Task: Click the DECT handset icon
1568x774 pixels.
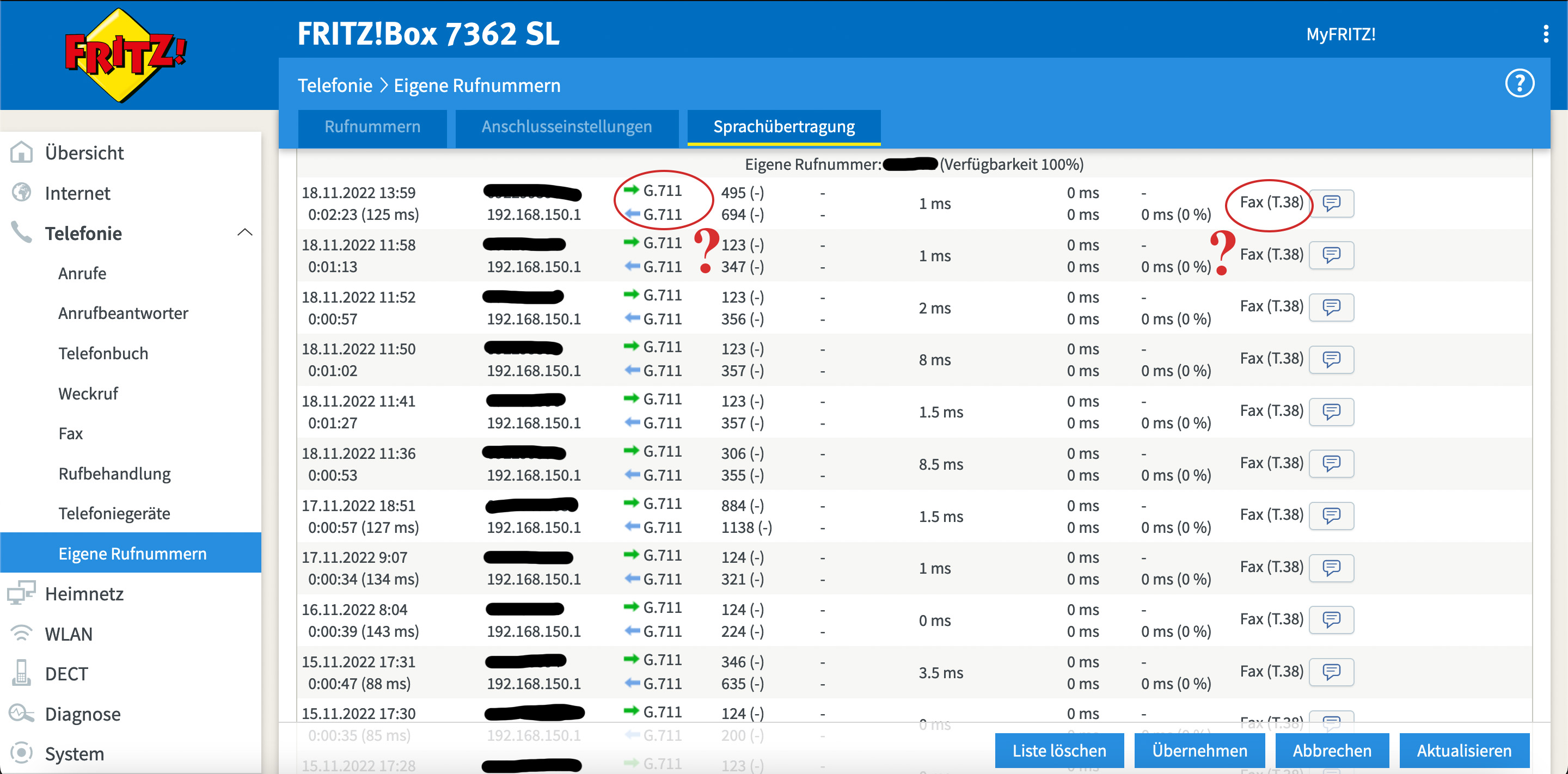Action: 22,673
